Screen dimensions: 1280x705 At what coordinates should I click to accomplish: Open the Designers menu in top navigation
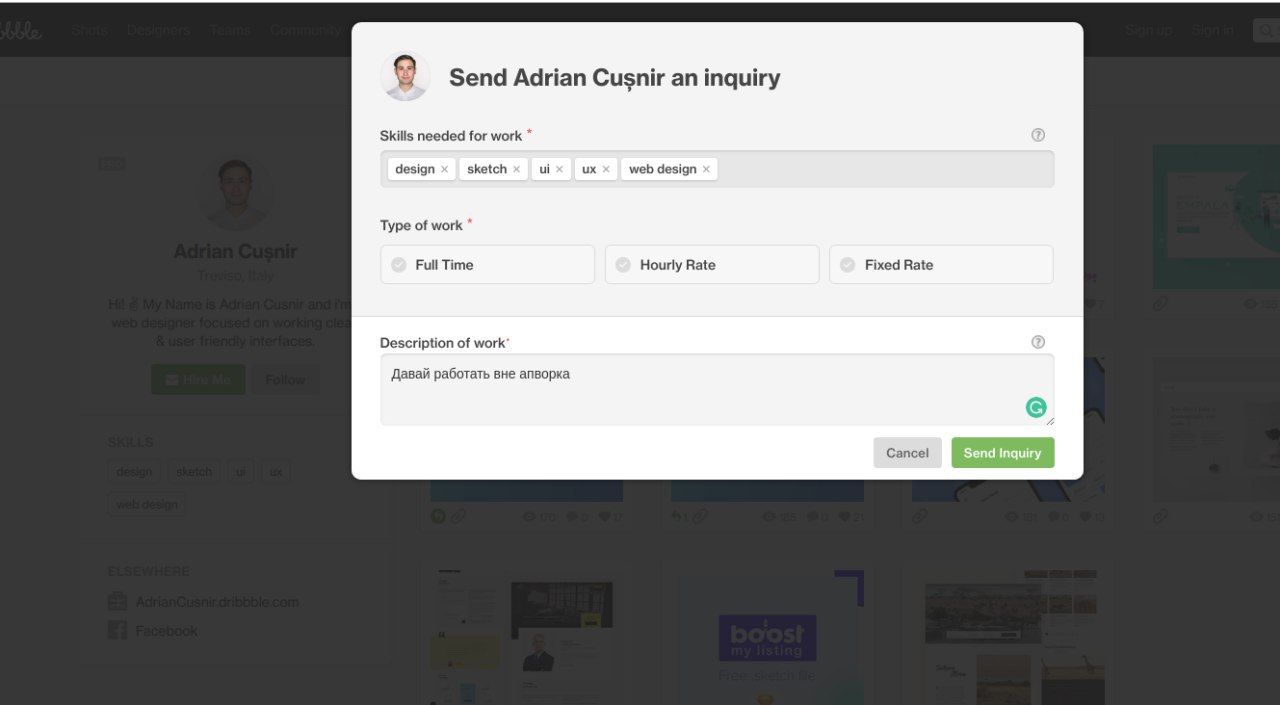(x=158, y=30)
